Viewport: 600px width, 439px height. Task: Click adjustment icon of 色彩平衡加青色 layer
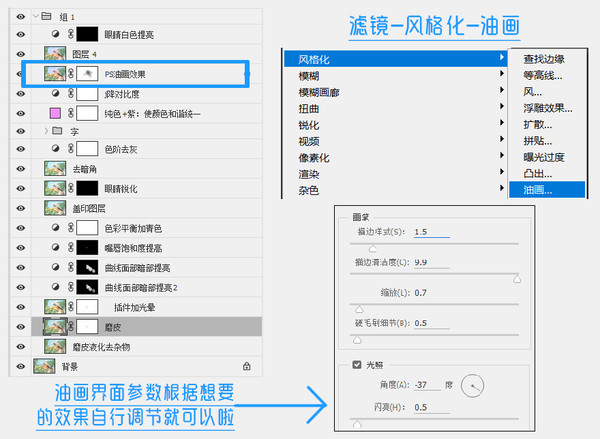tap(55, 227)
